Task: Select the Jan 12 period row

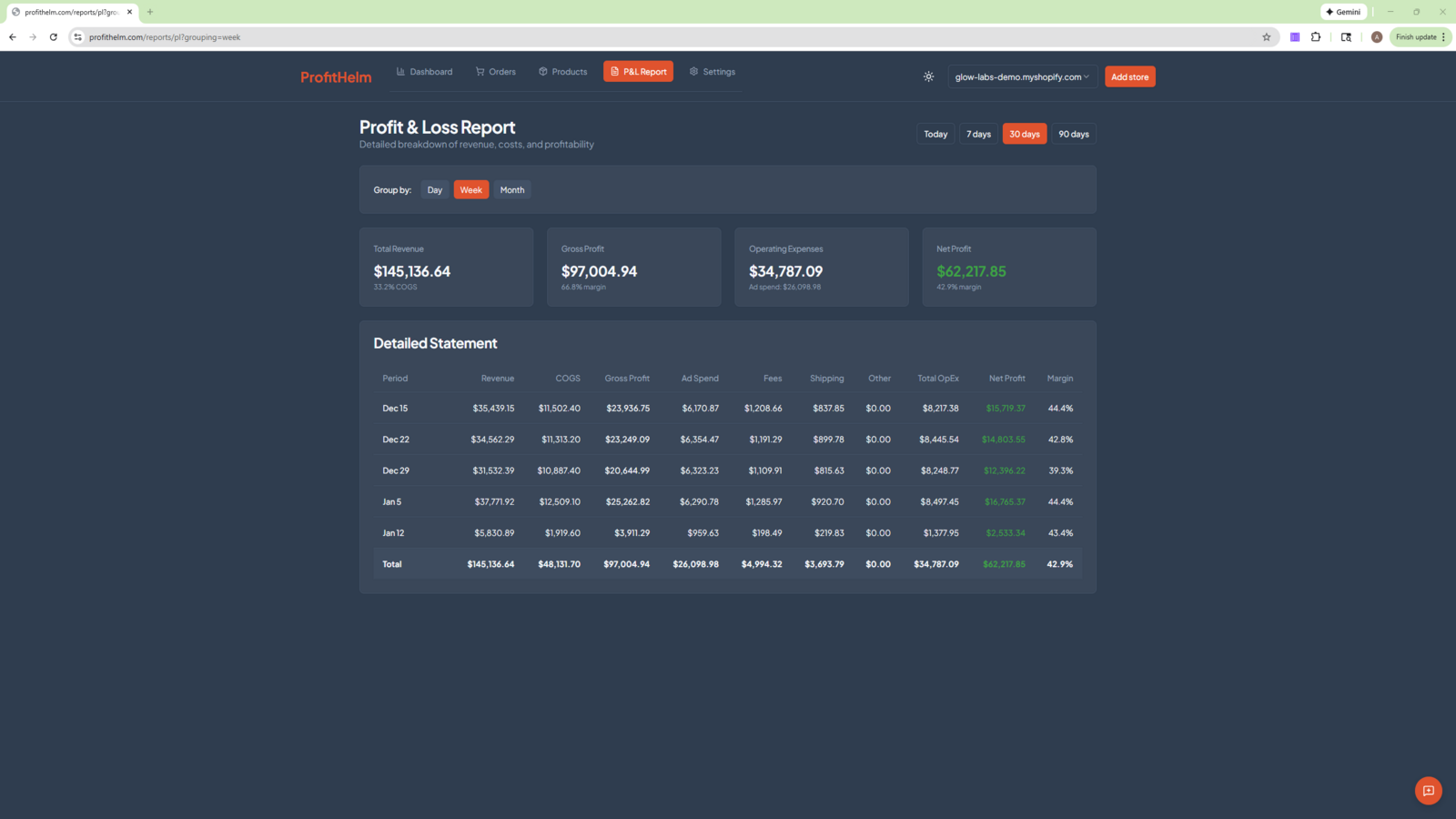Action: point(728,533)
